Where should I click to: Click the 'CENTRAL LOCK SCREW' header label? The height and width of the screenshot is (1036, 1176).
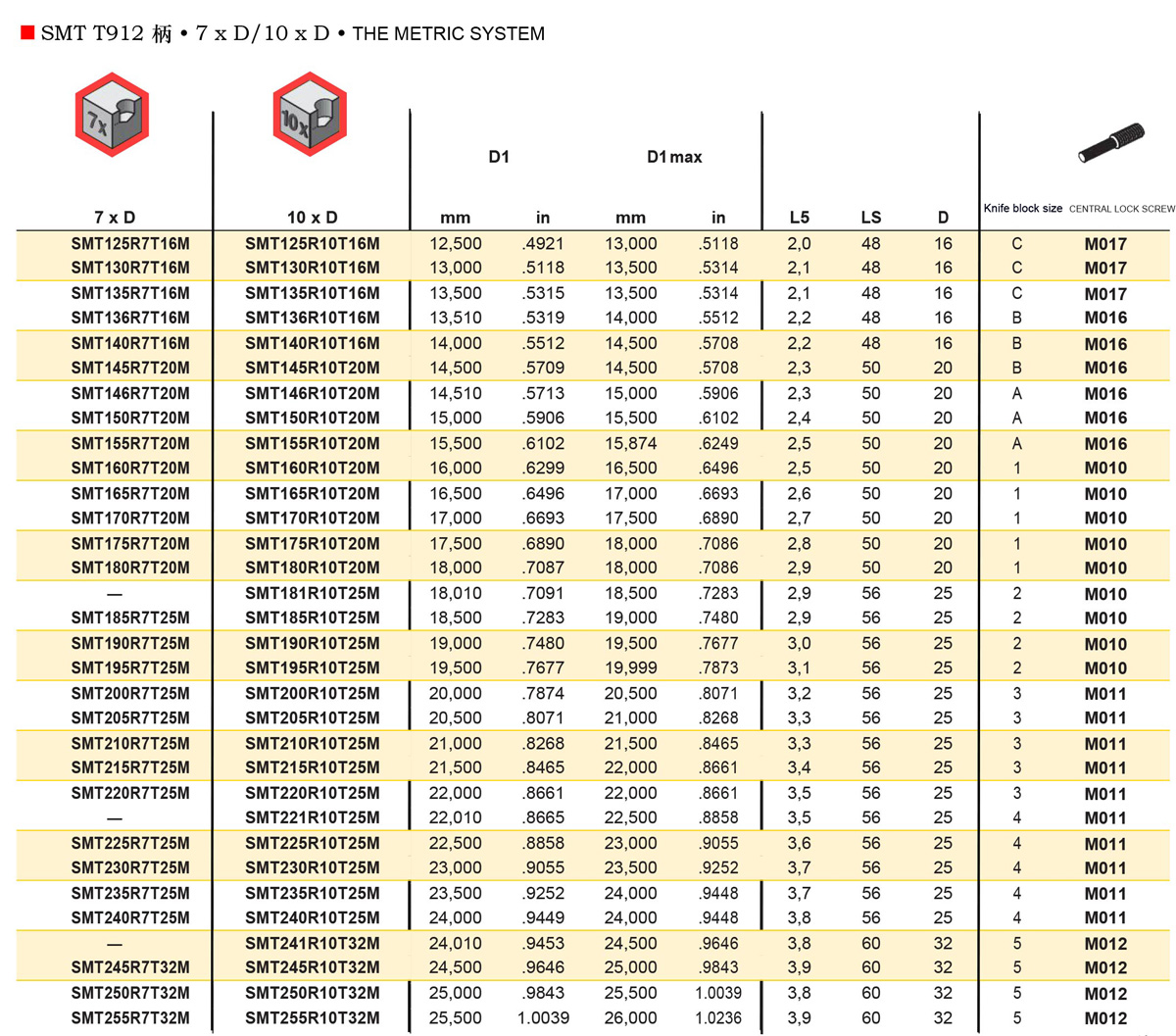[x=1121, y=209]
